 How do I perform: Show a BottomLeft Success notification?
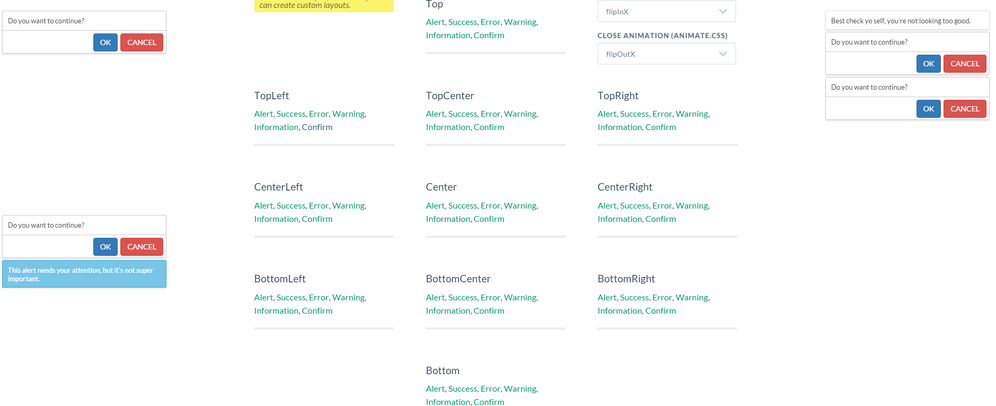pos(291,297)
